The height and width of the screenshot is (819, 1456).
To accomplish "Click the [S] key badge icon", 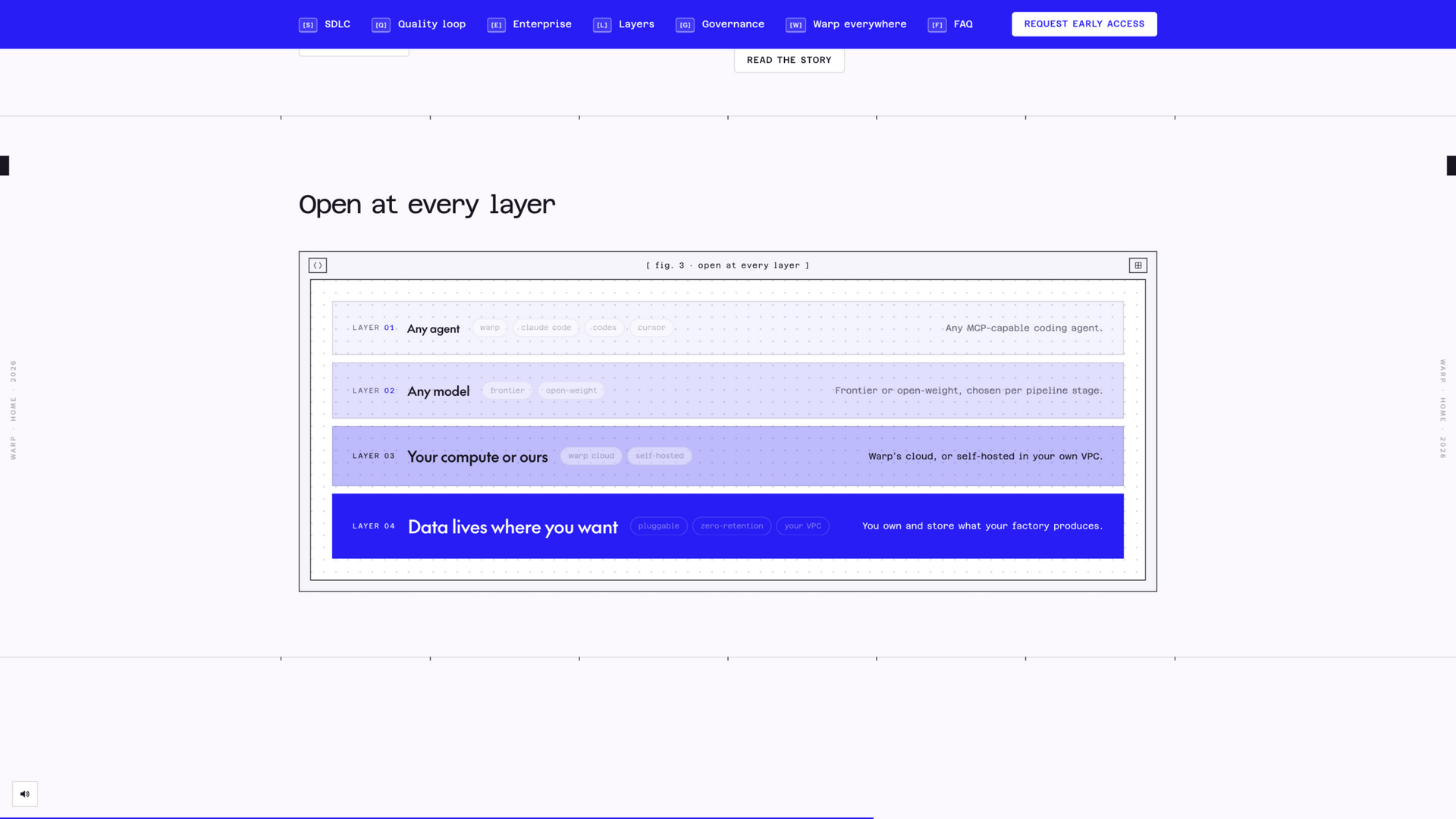I will (308, 25).
